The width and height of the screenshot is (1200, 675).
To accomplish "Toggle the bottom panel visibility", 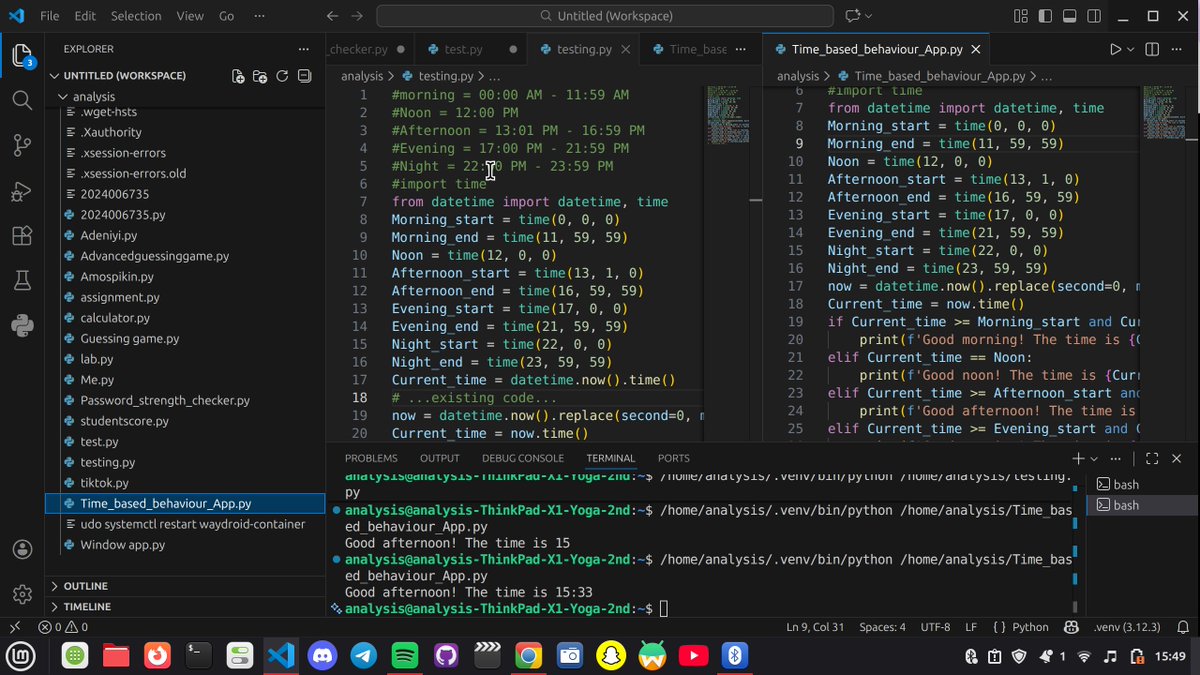I will click(x=1070, y=16).
